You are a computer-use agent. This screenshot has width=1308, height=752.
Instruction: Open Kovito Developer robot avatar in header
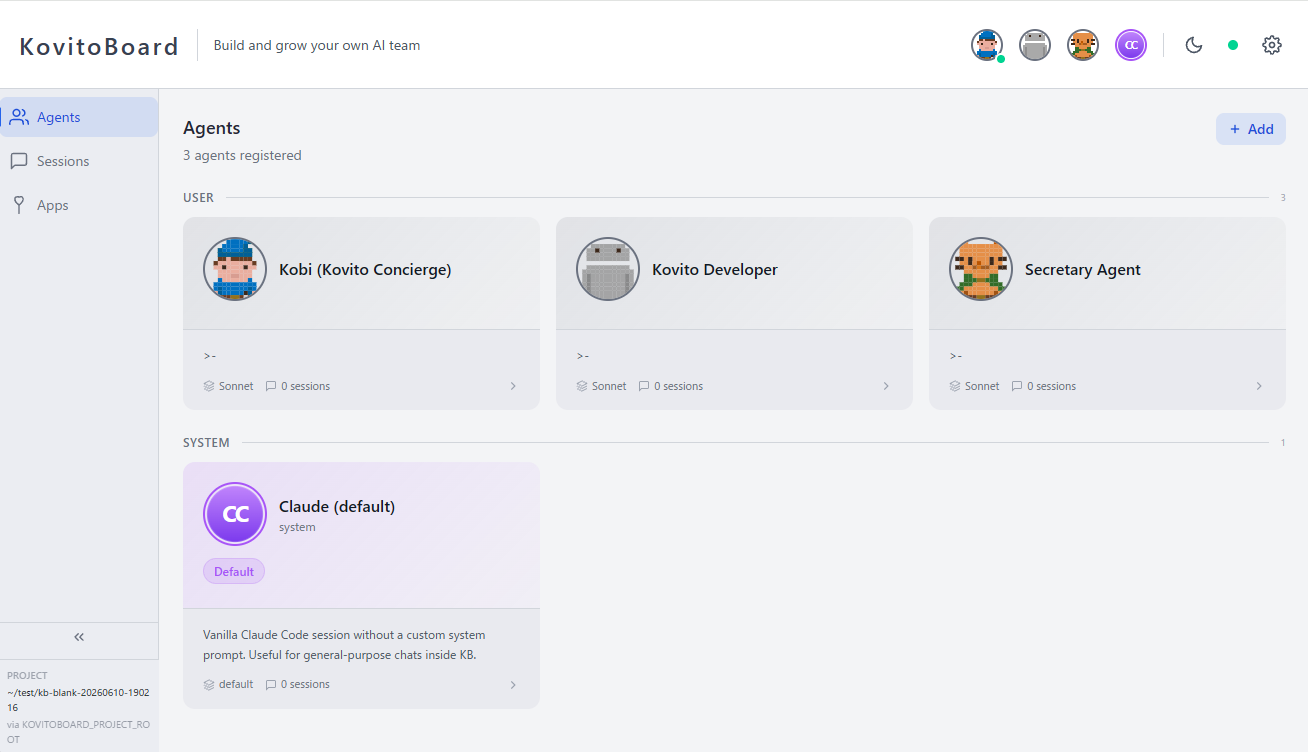pyautogui.click(x=1035, y=45)
